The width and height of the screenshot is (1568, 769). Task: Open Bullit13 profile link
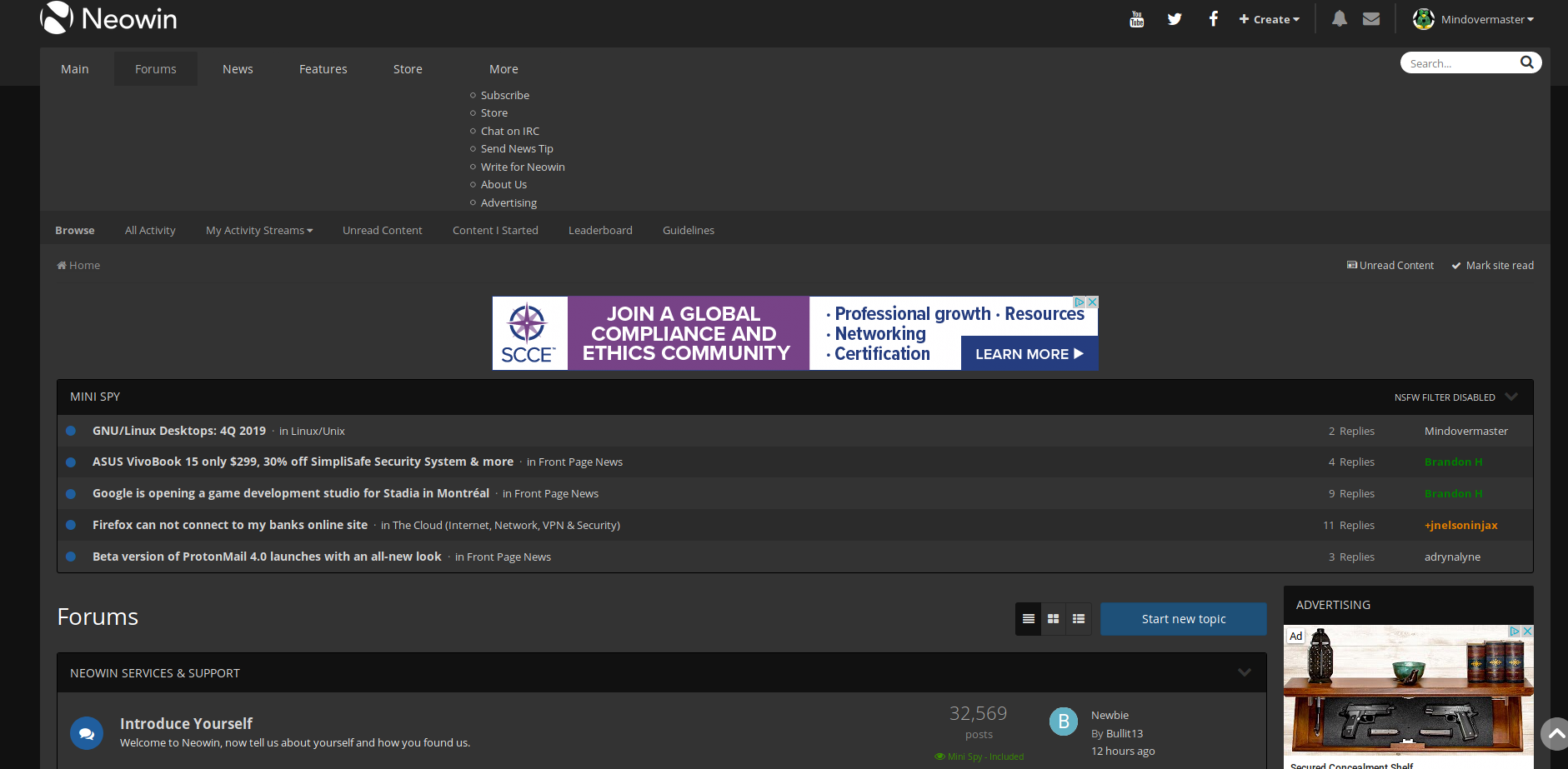tap(1125, 733)
